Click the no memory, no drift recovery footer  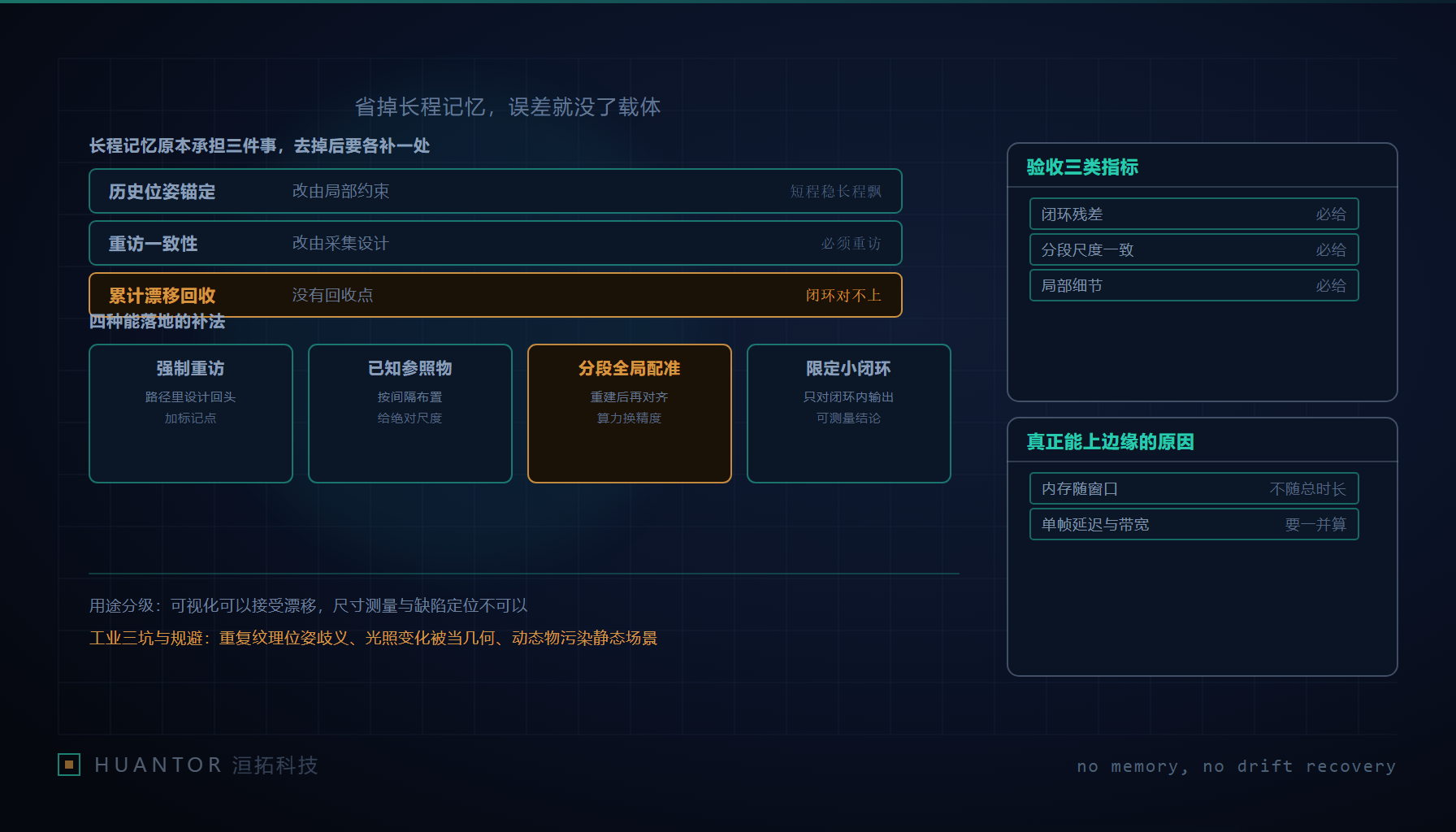pyautogui.click(x=1236, y=766)
